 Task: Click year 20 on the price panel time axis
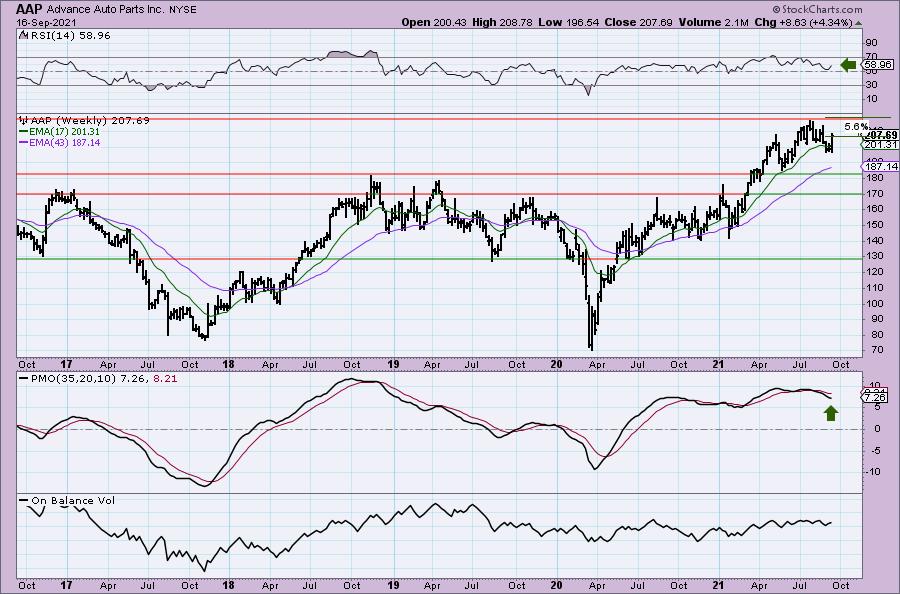coord(556,364)
